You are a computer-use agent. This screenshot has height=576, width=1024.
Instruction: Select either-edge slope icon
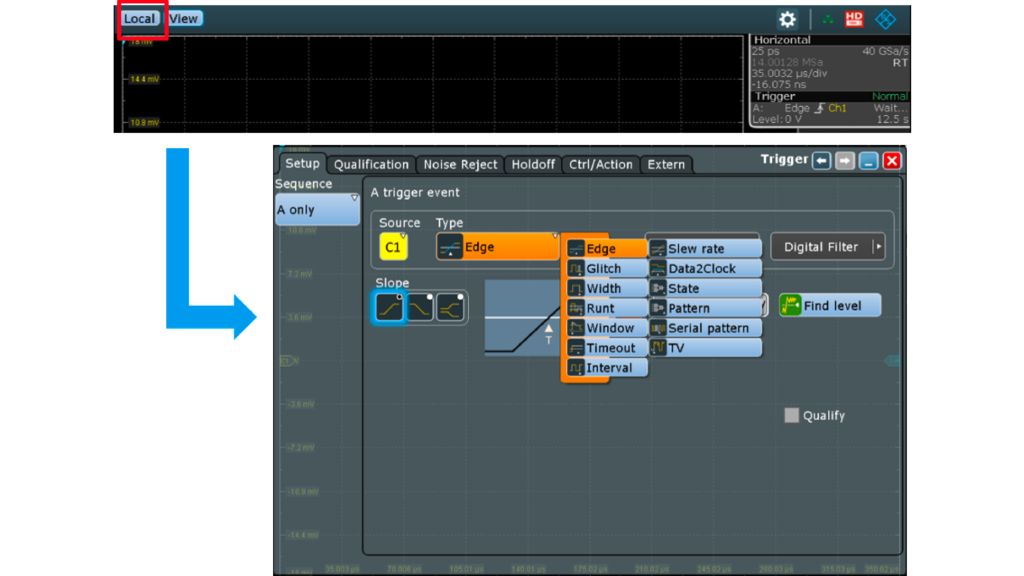[x=451, y=307]
